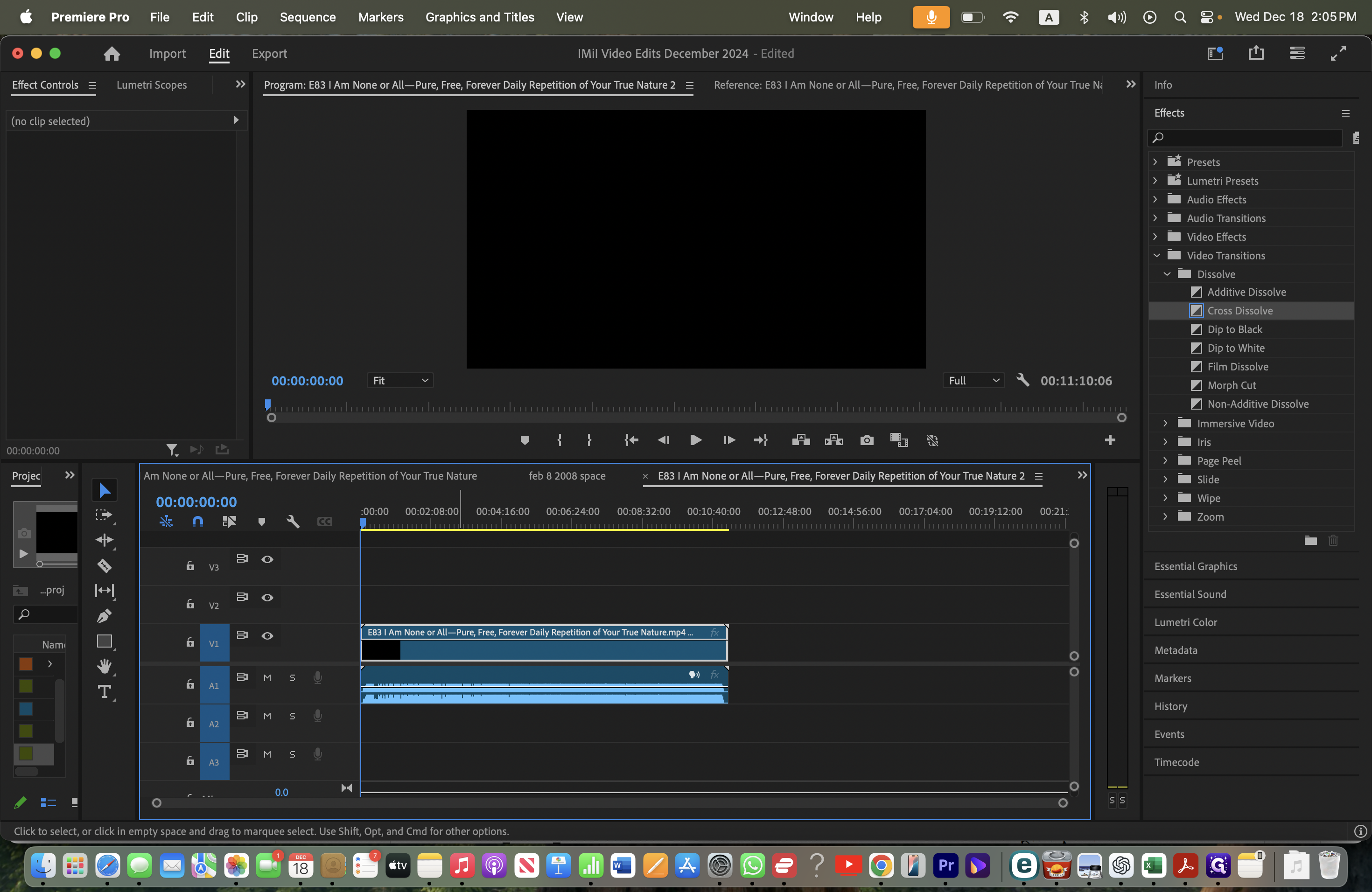1372x892 pixels.
Task: Expand the Wipe folder
Action: 1166,498
